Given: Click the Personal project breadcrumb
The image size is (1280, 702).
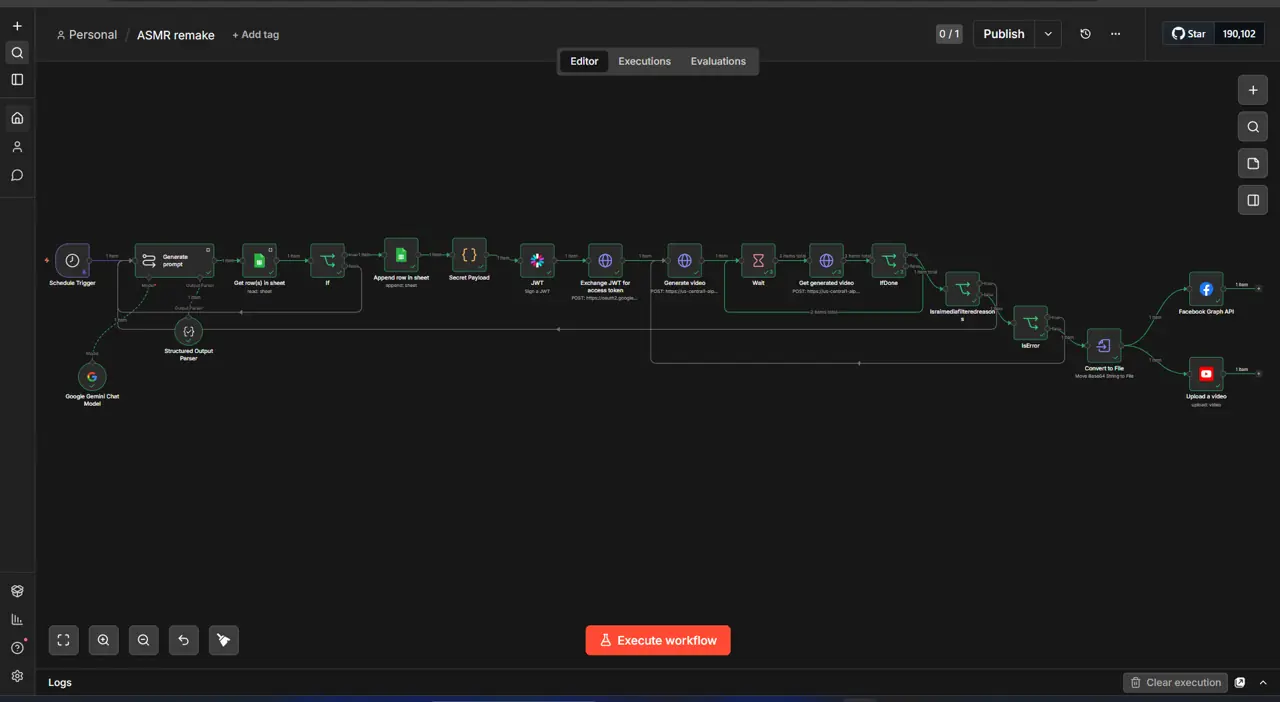Looking at the screenshot, I should [86, 35].
